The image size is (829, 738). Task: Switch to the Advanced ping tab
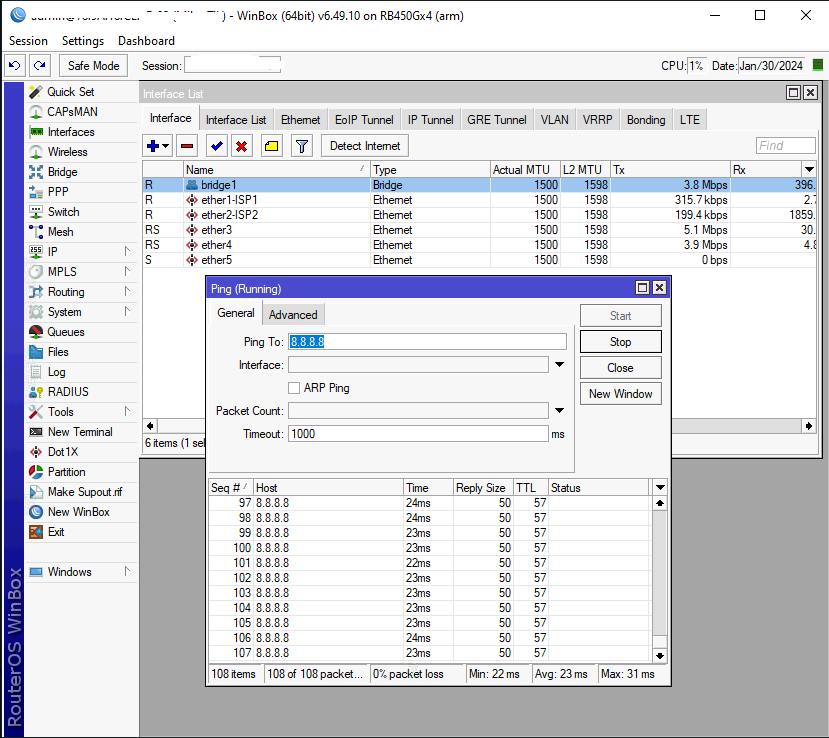tap(293, 315)
